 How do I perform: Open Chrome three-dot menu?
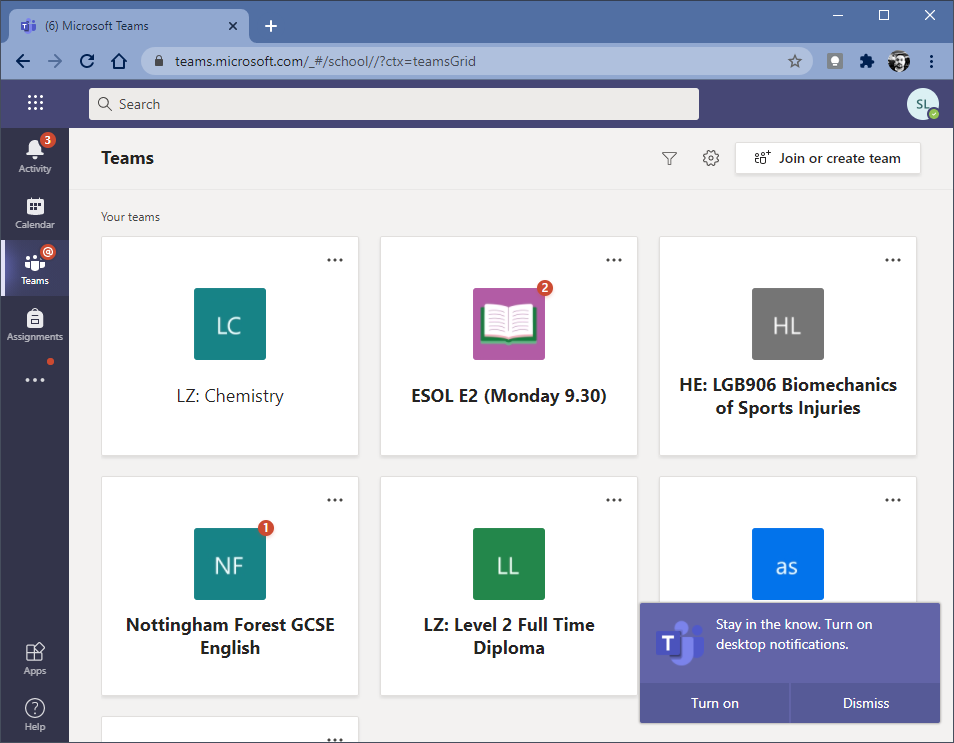click(x=931, y=61)
